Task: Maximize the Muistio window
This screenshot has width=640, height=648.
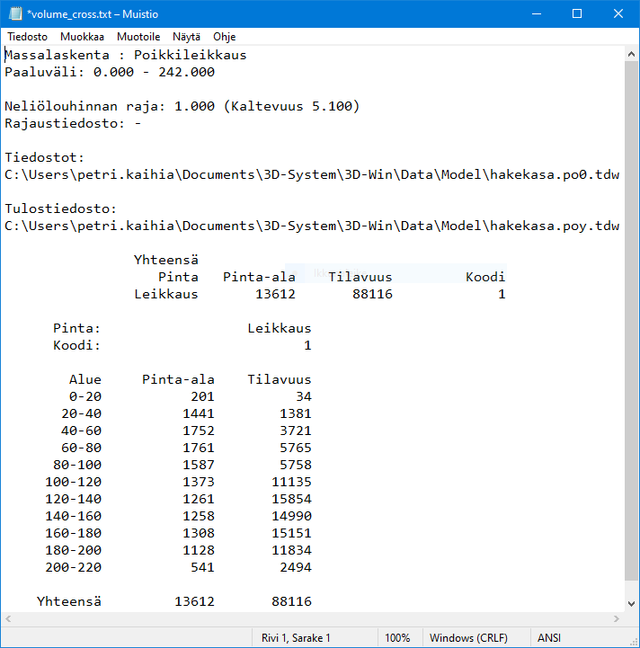Action: [x=577, y=14]
